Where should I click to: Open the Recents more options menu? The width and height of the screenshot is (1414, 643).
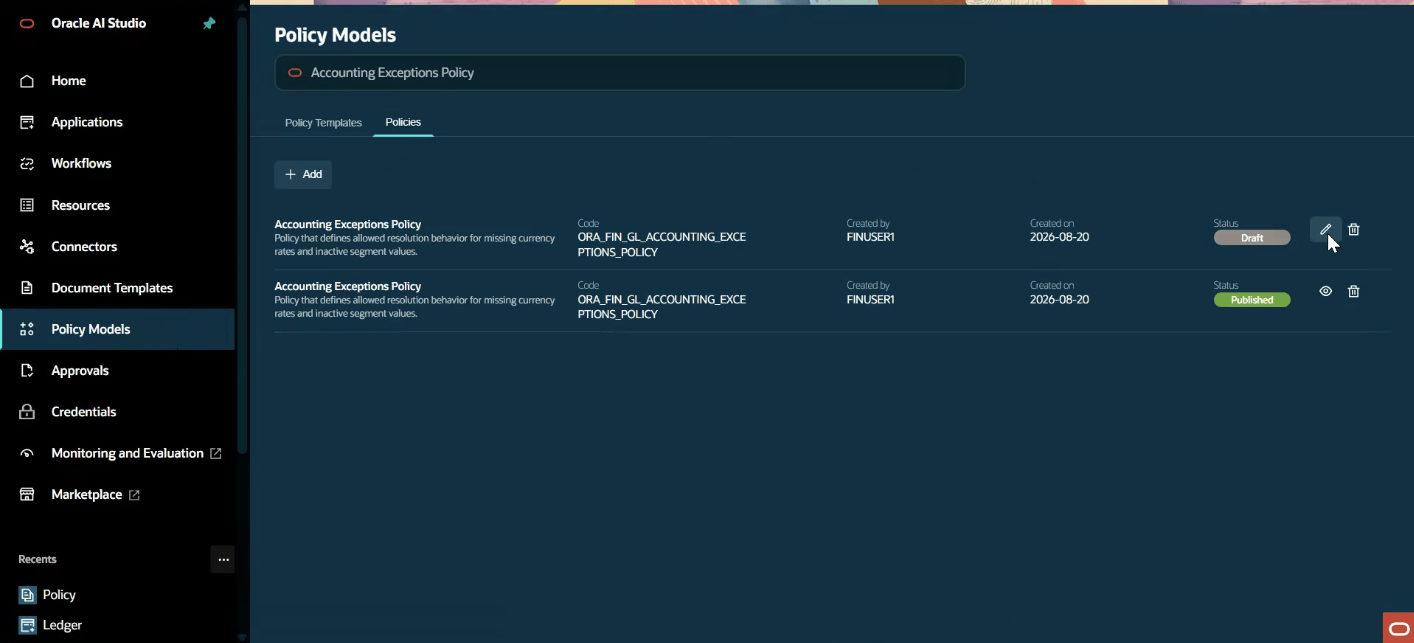(223, 559)
